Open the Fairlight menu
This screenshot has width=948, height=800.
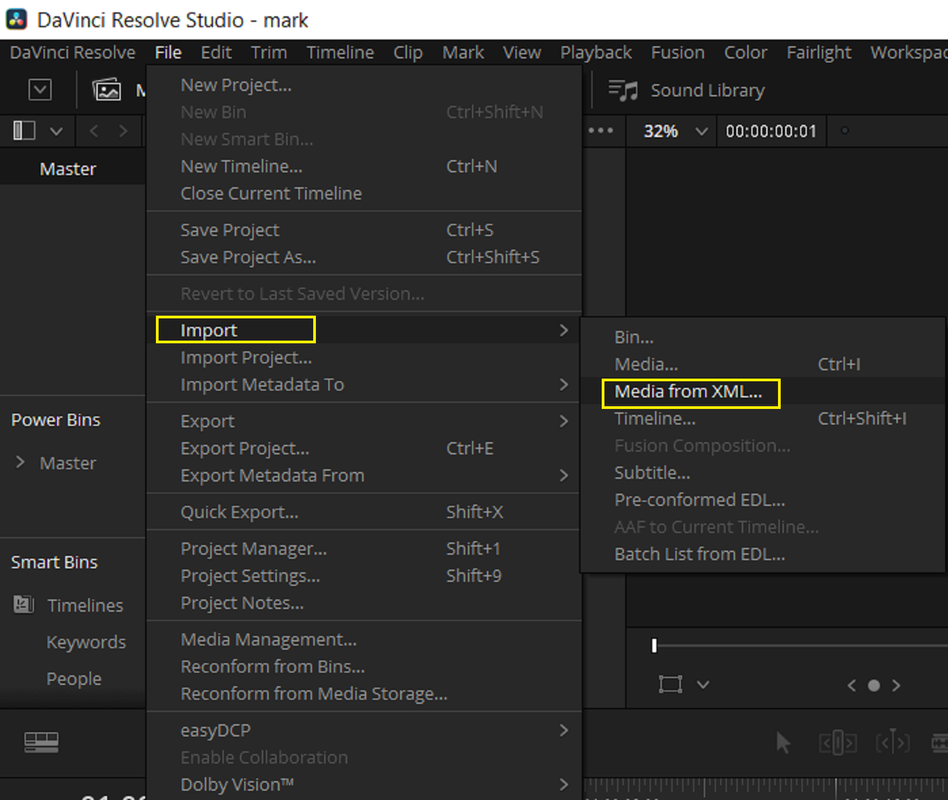(819, 53)
